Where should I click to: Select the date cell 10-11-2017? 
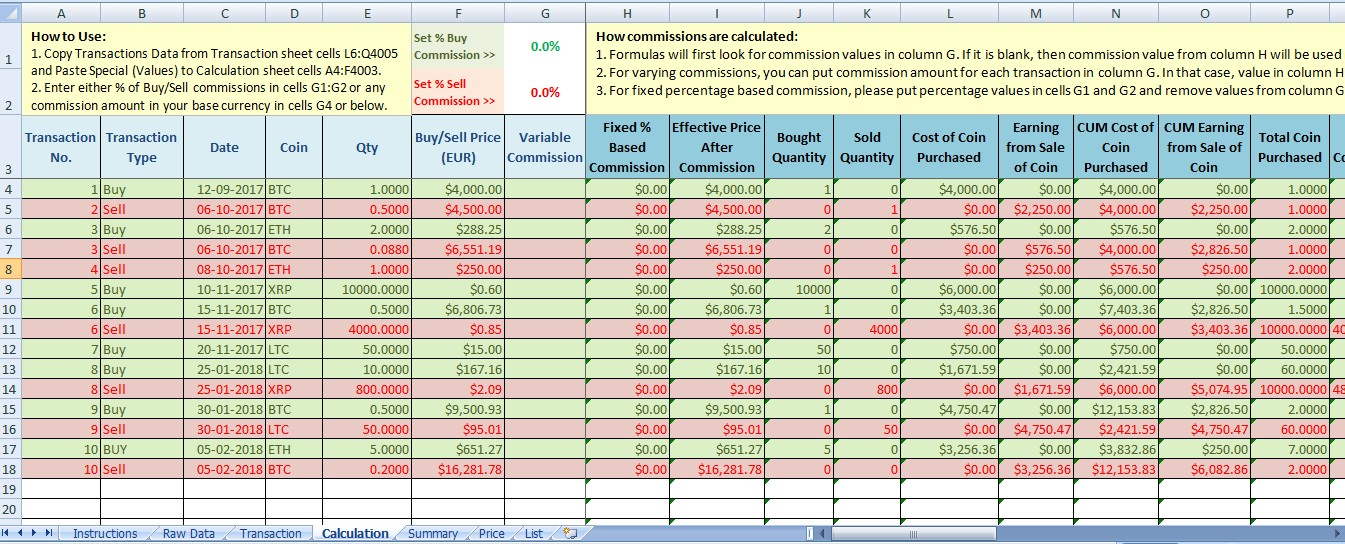point(224,289)
